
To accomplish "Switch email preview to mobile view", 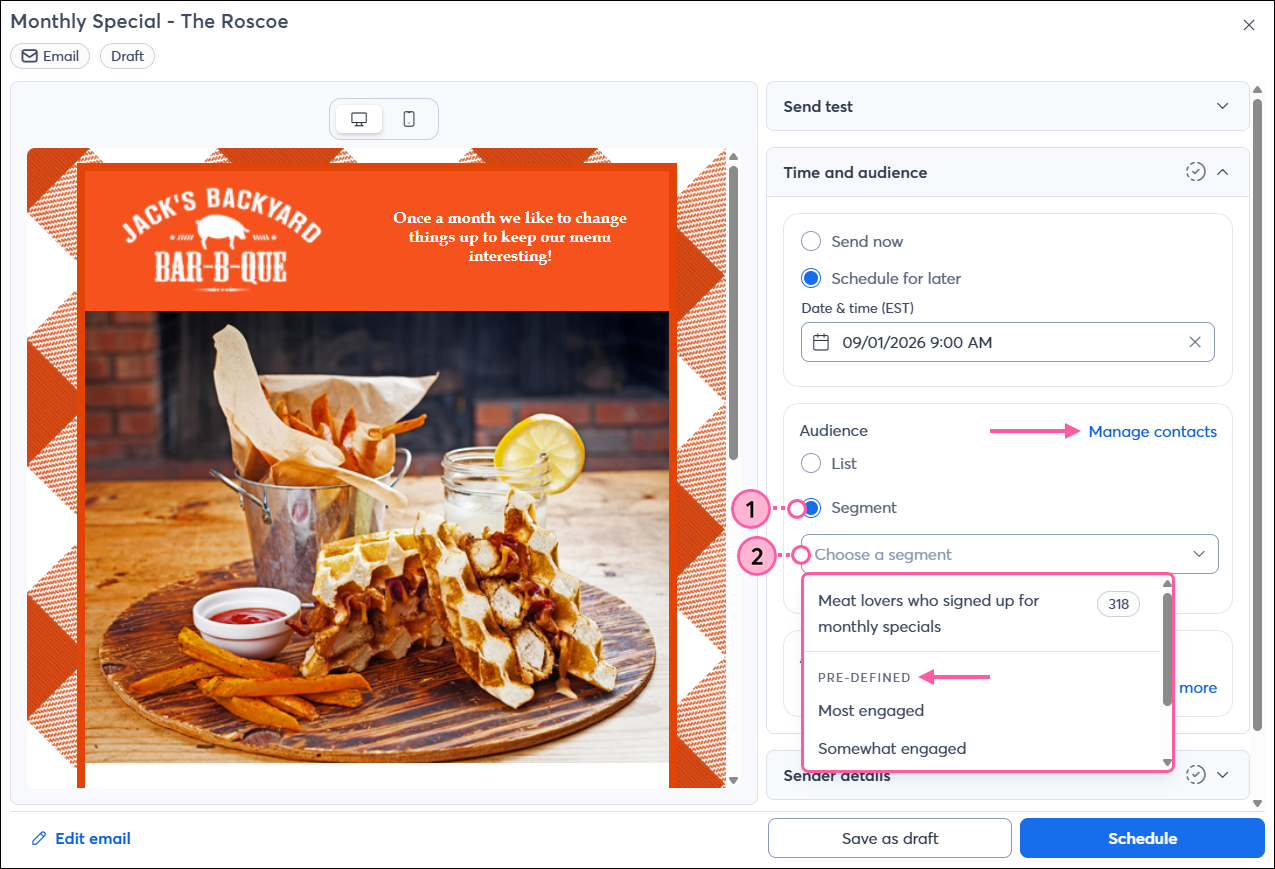I will (x=410, y=118).
